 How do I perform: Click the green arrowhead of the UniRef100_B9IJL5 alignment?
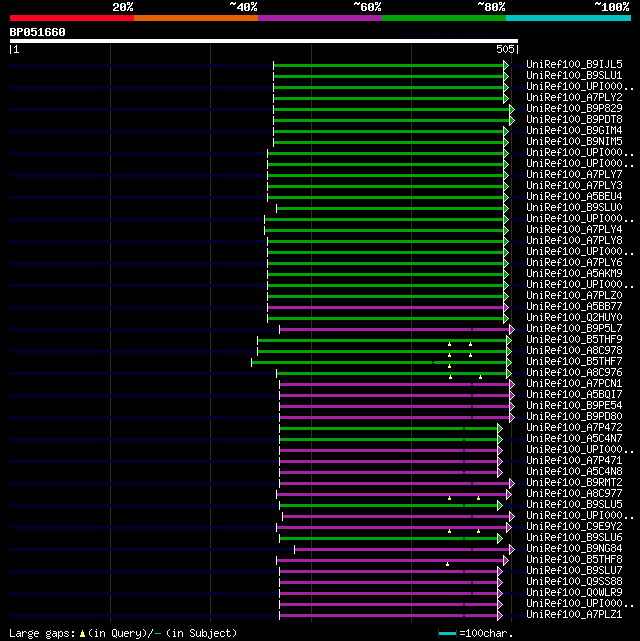(x=506, y=65)
